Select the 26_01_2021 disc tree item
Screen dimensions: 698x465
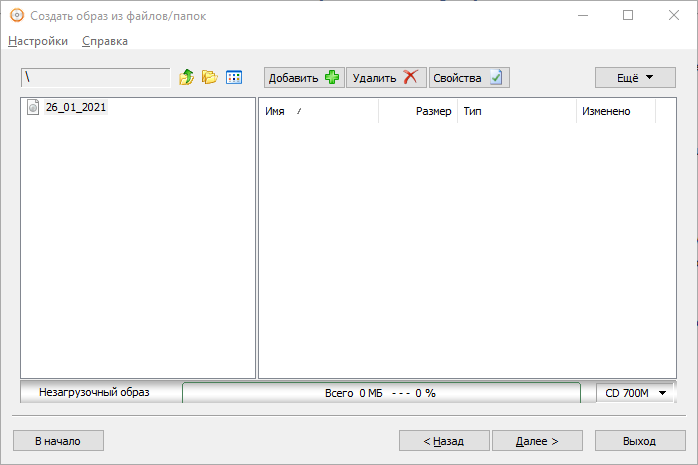[76, 107]
